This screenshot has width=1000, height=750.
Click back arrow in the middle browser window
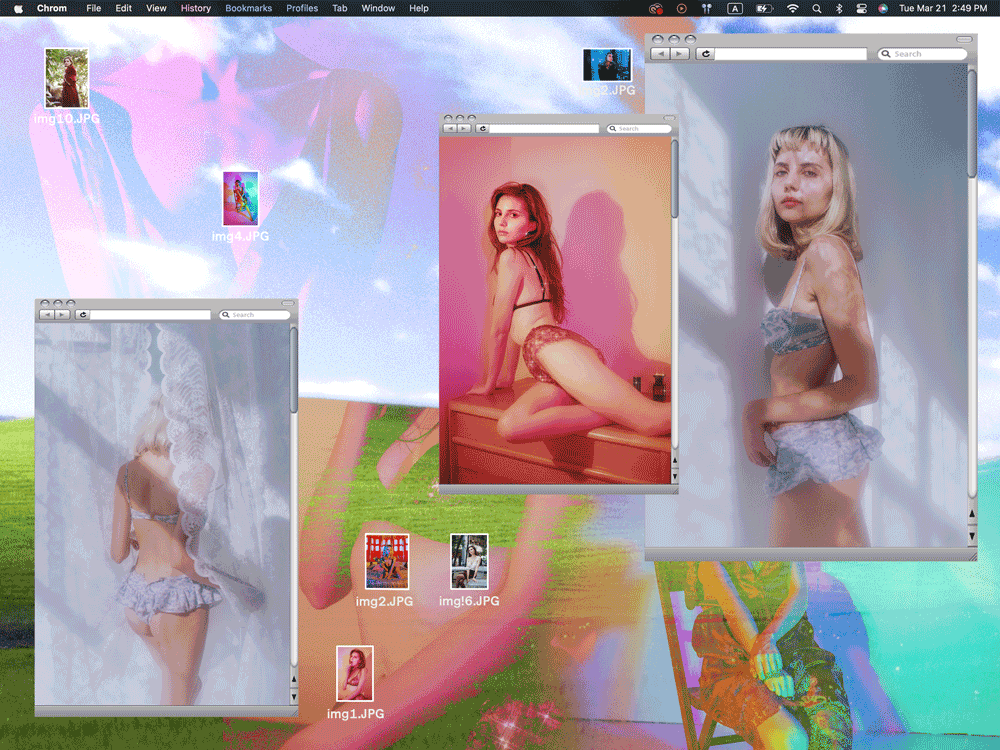pos(450,129)
